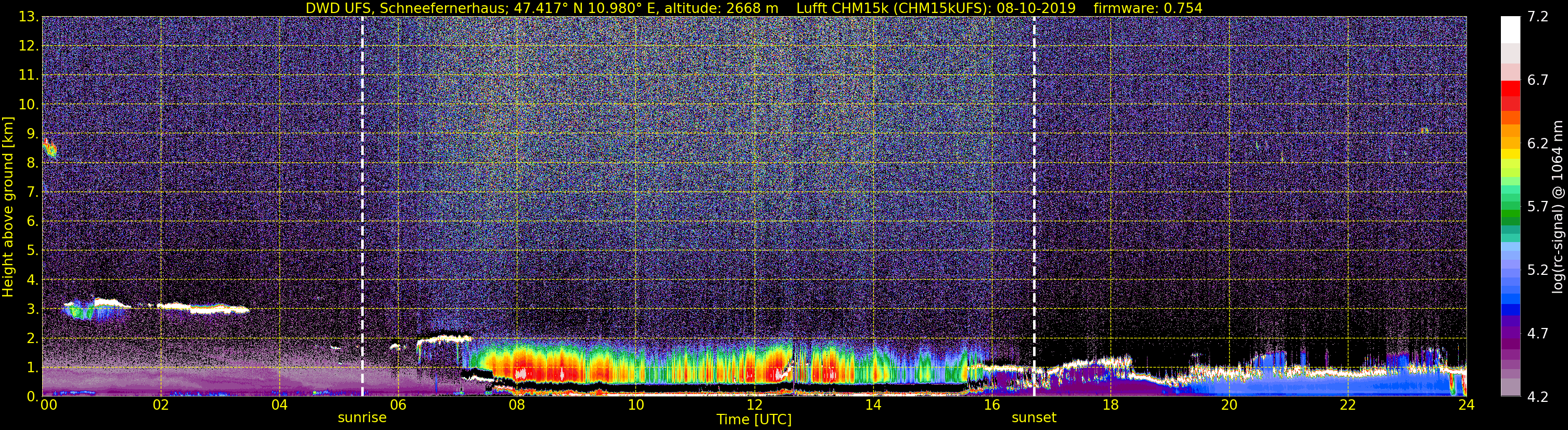The width and height of the screenshot is (1568, 430).
Task: Click the 'Height above ground [km]' axis label
Action: point(8,207)
